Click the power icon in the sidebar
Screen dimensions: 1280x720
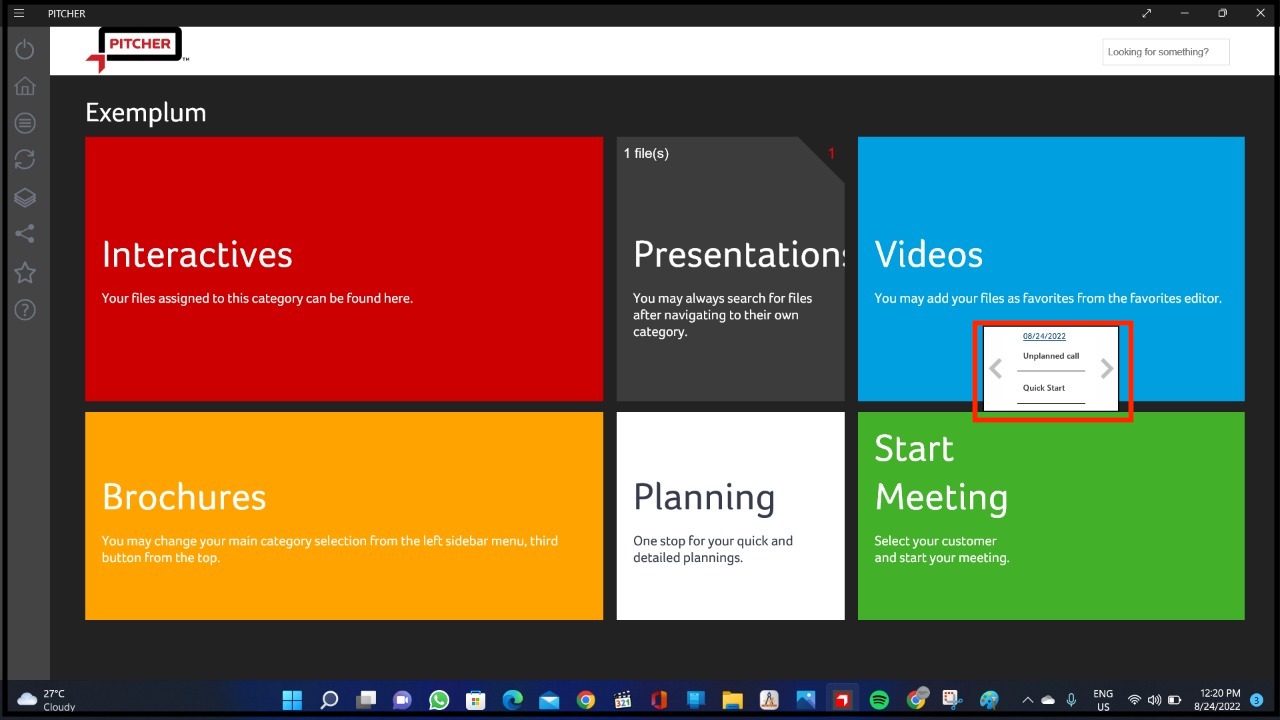[x=25, y=48]
